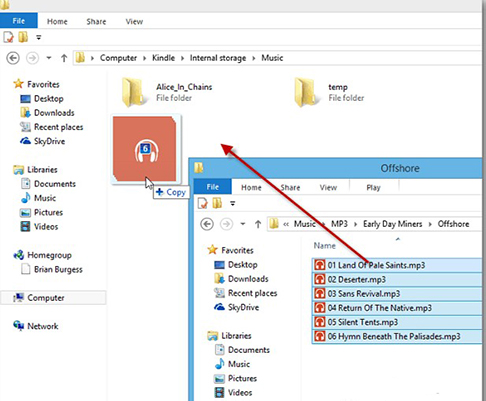Click Properties icon in Music window quick access toolbar
The height and width of the screenshot is (401, 486).
[8, 37]
